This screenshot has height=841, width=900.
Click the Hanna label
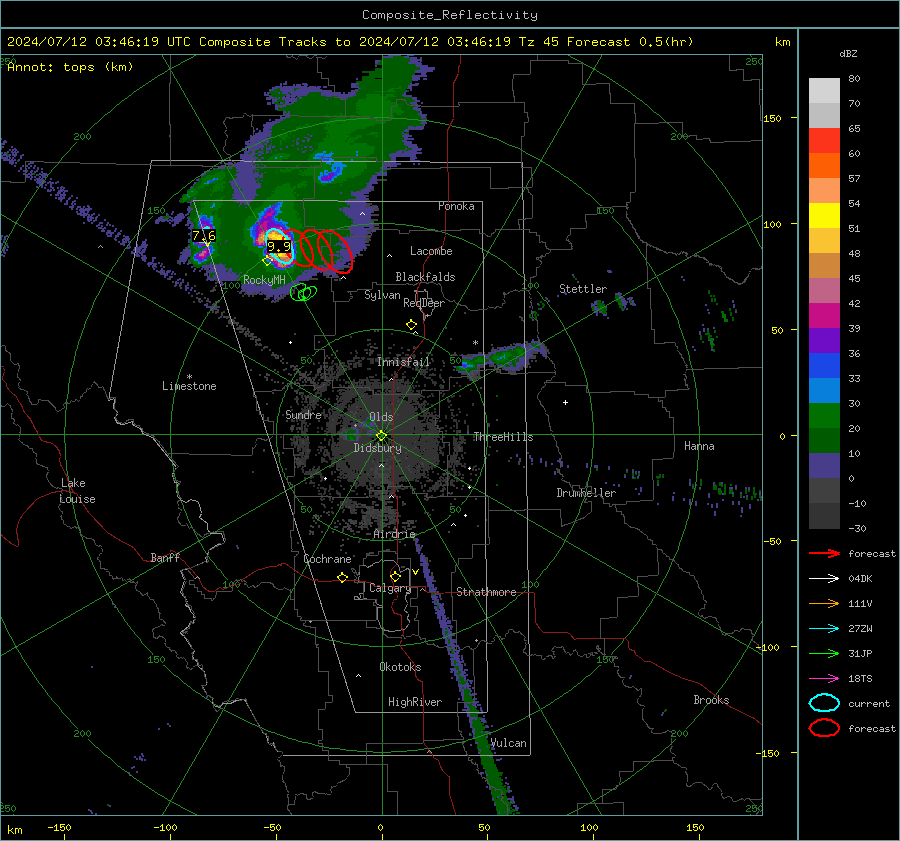699,446
